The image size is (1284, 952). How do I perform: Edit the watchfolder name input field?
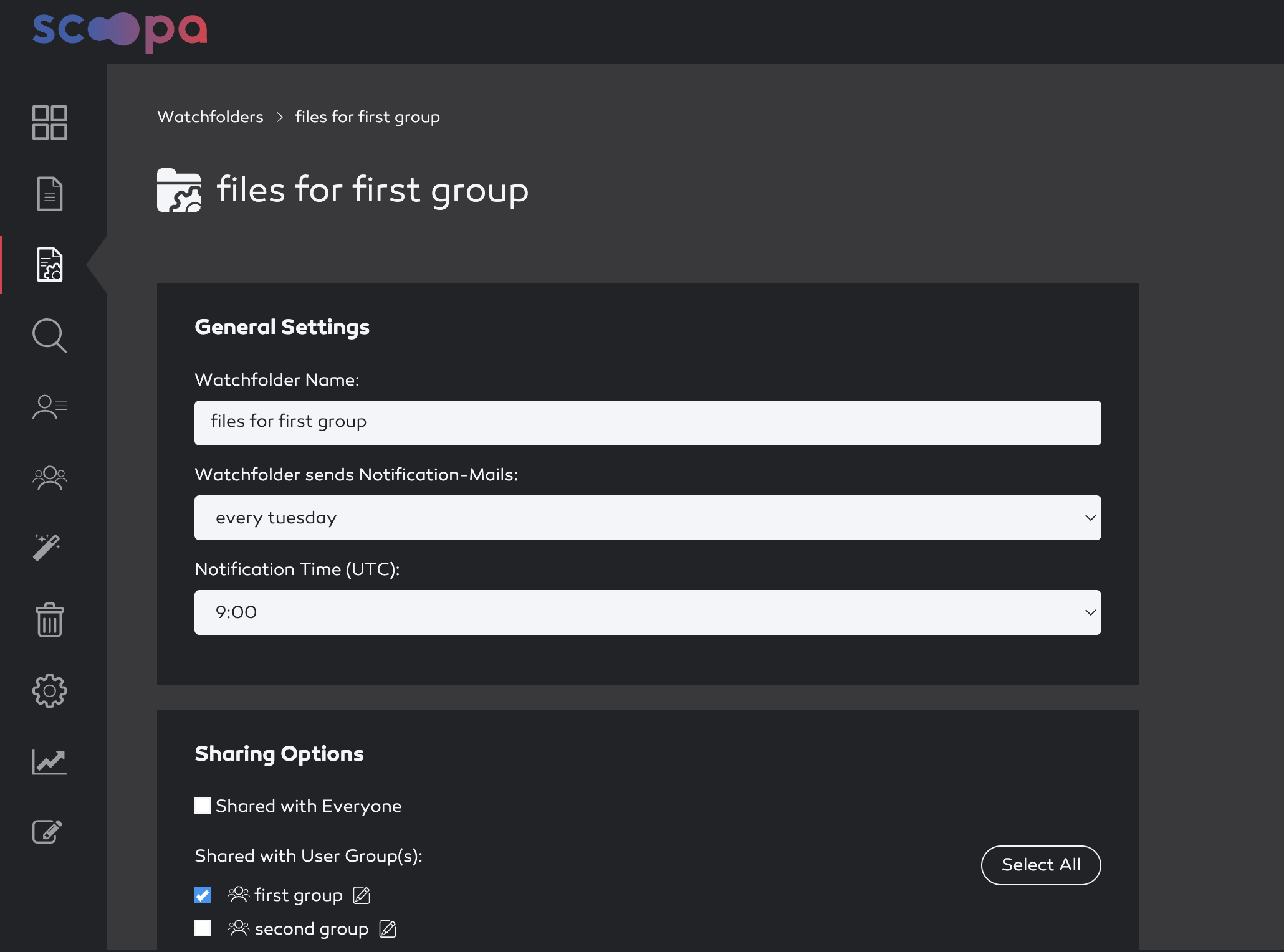[x=648, y=421]
